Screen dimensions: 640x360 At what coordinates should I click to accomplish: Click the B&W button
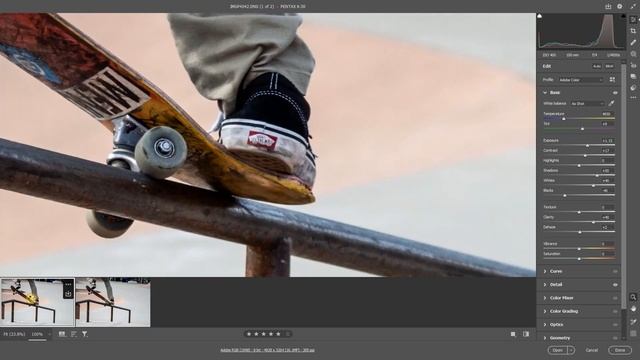609,66
